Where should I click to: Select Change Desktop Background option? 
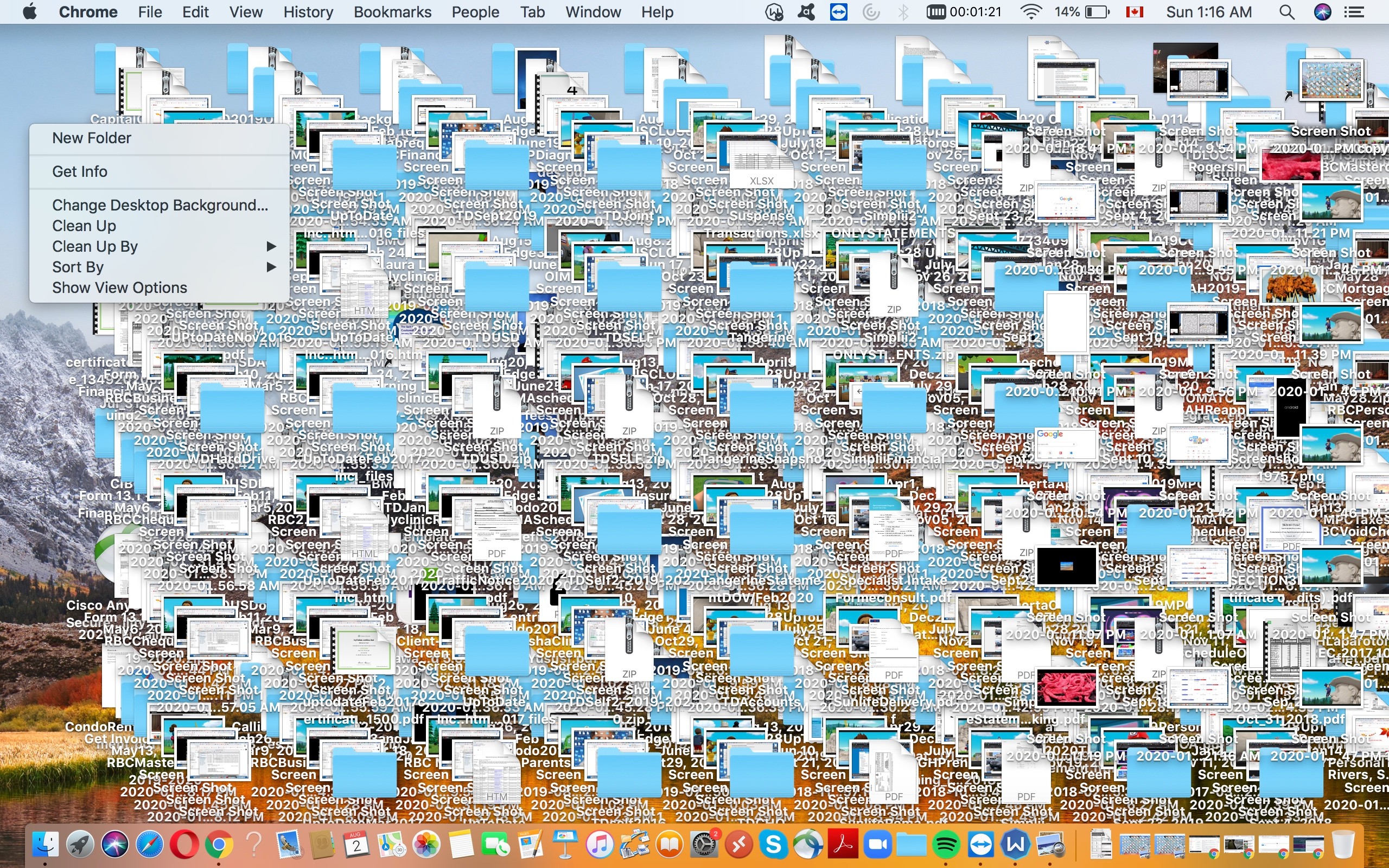pos(160,205)
